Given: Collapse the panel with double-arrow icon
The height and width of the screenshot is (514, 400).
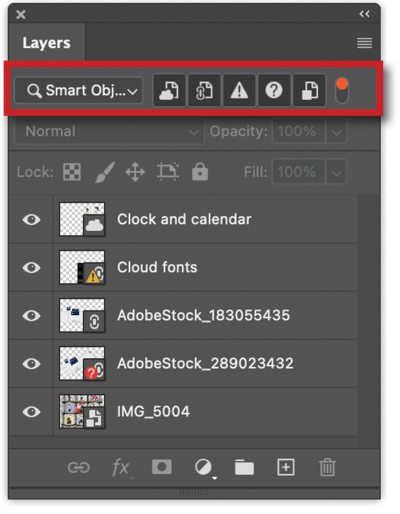Looking at the screenshot, I should coord(364,14).
